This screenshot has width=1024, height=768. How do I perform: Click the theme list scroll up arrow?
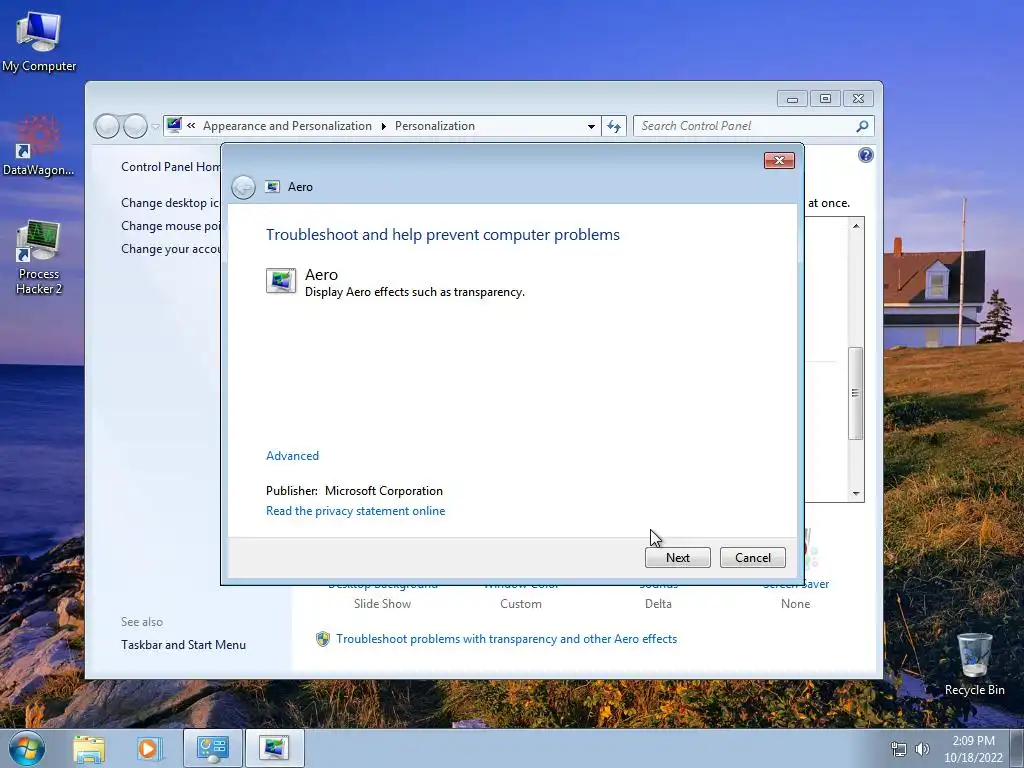point(856,225)
